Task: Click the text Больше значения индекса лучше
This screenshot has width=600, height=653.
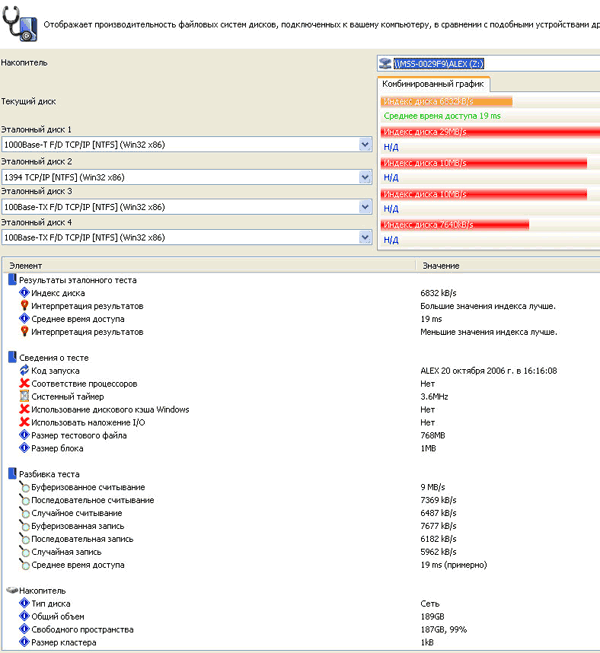Action: click(x=488, y=306)
